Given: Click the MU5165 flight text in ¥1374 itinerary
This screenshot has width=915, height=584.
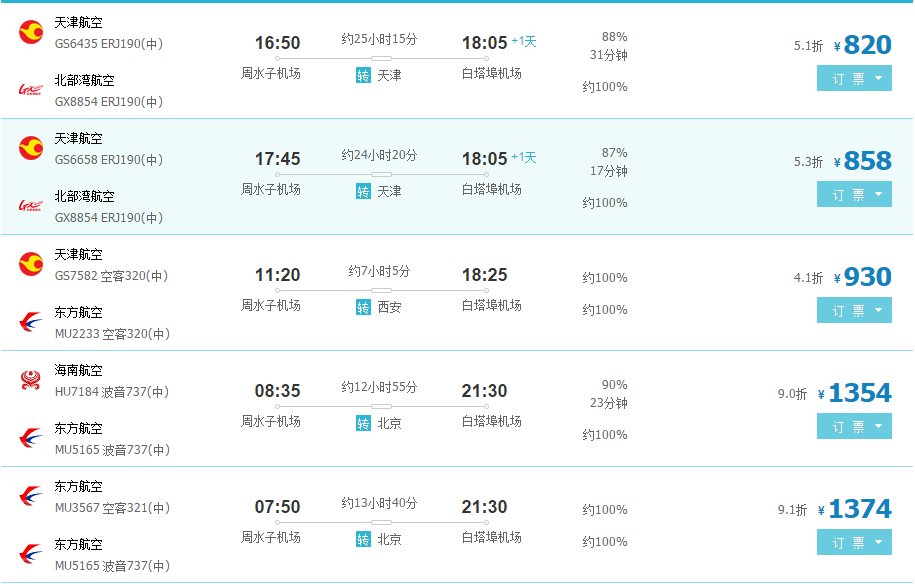Looking at the screenshot, I should click(x=112, y=566).
